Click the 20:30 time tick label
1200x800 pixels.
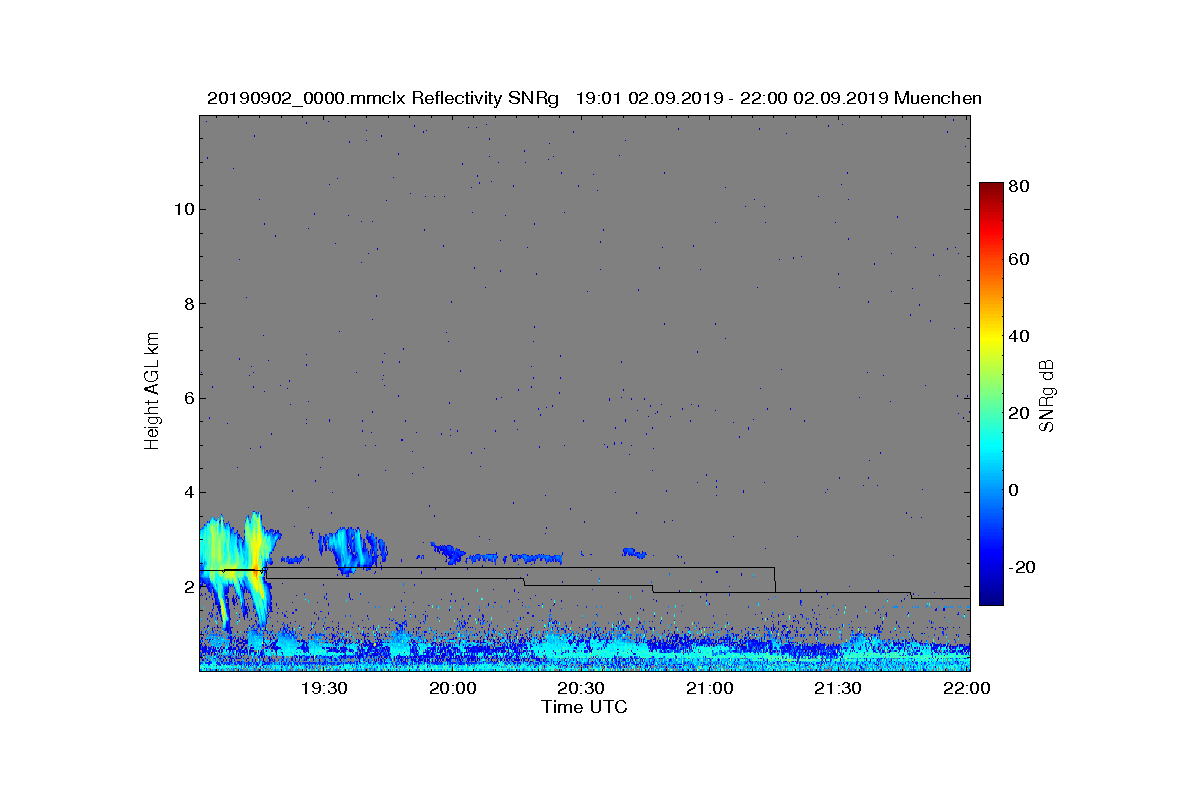click(581, 688)
